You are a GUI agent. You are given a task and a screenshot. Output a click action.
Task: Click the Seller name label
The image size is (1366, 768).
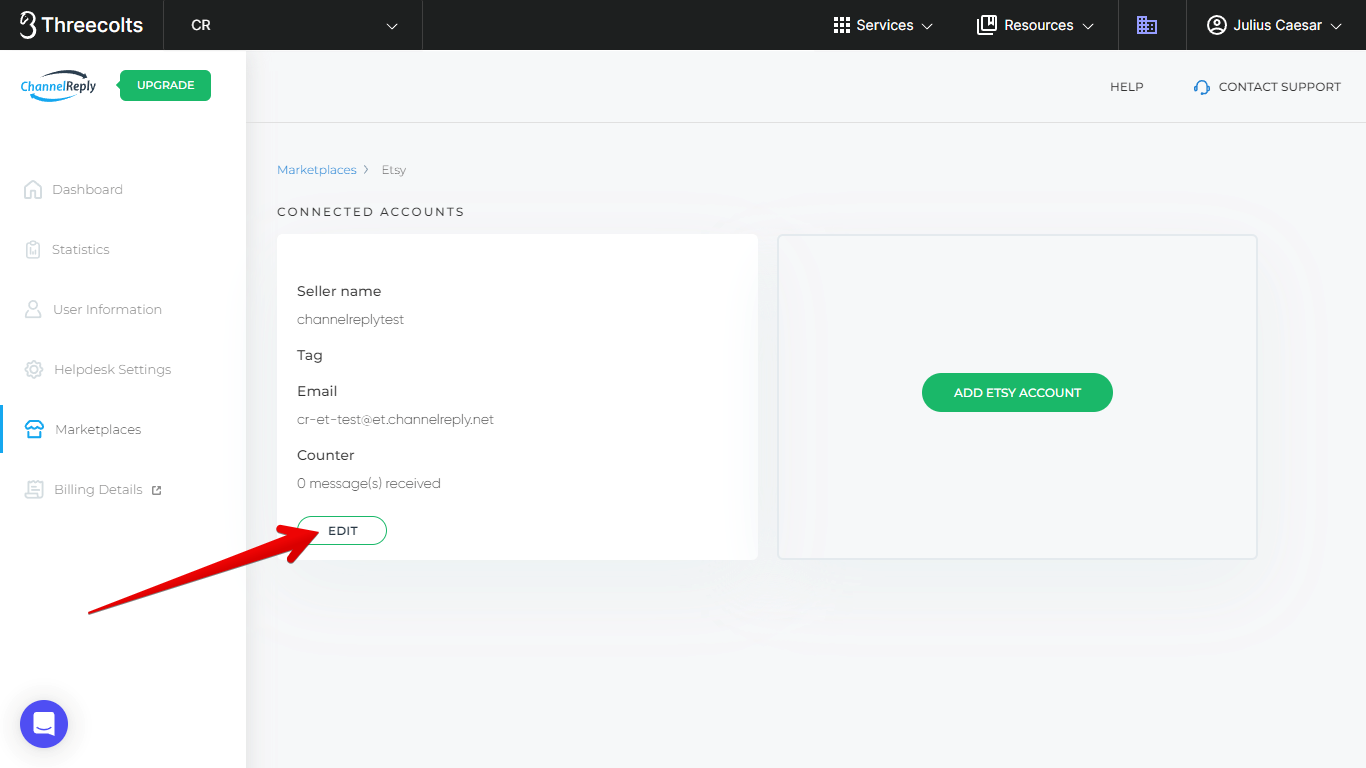click(x=339, y=291)
